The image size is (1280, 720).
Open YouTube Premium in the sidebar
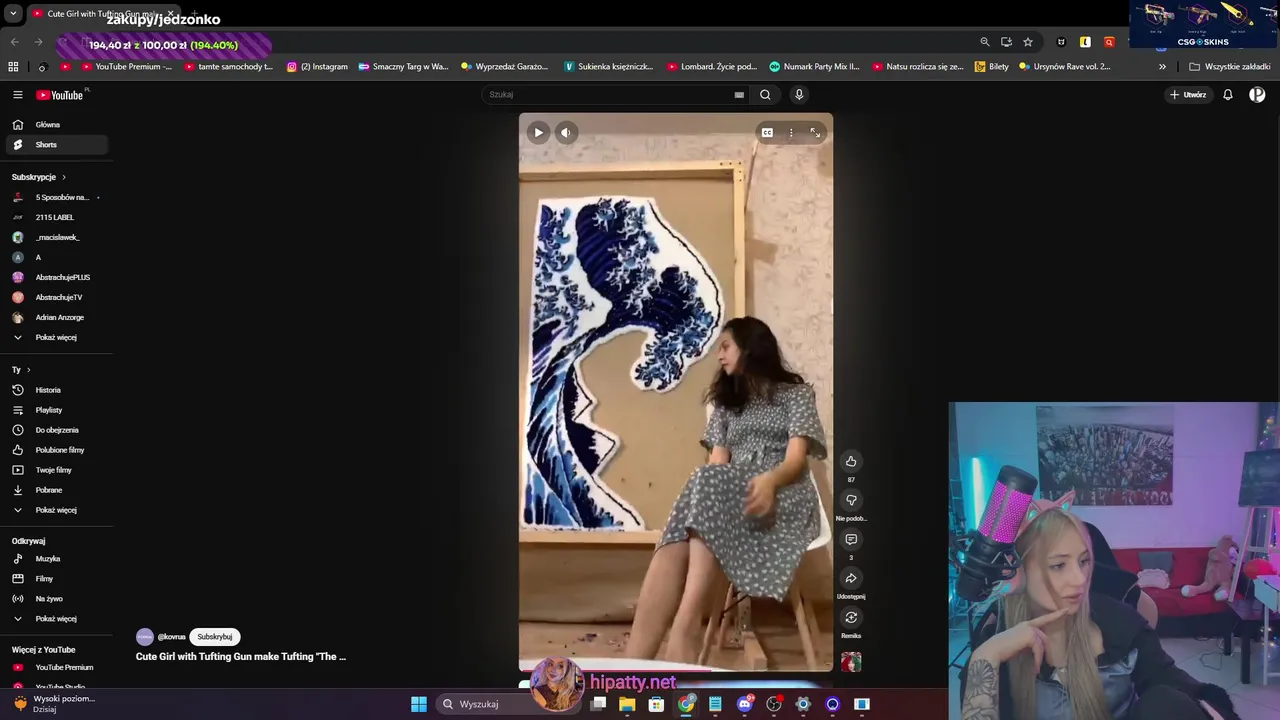tap(57, 667)
